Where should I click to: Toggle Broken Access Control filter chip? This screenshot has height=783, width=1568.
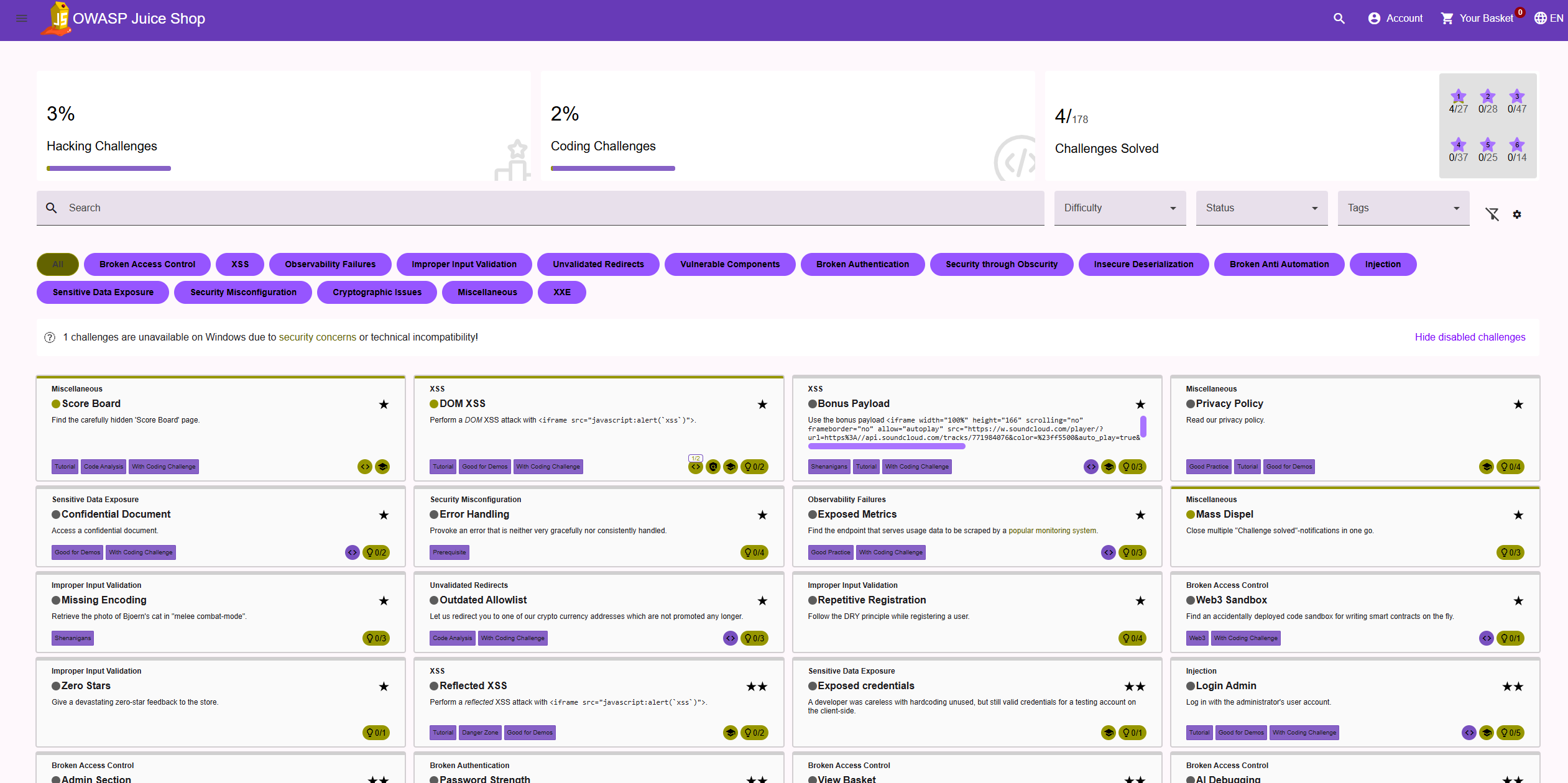pyautogui.click(x=147, y=264)
